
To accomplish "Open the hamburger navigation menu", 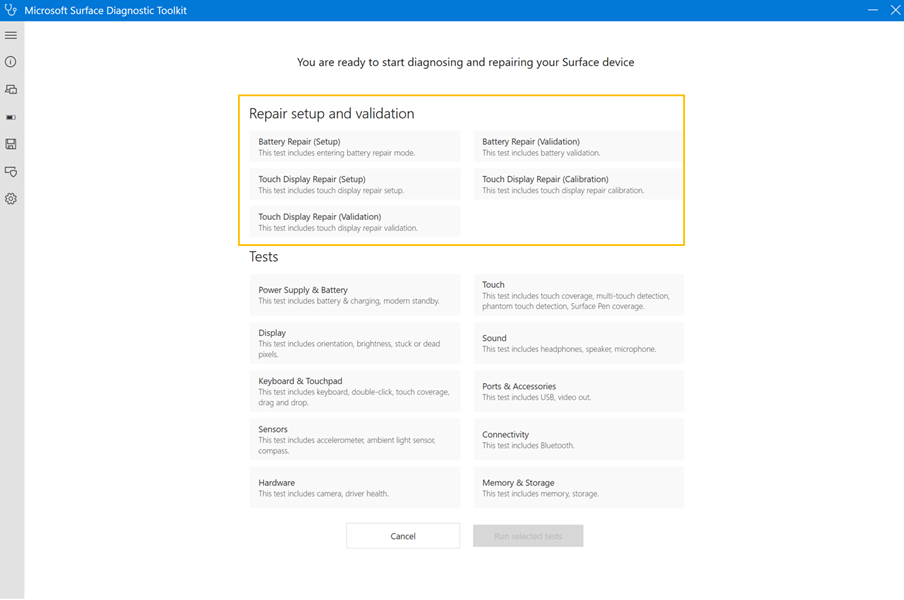I will tap(11, 35).
